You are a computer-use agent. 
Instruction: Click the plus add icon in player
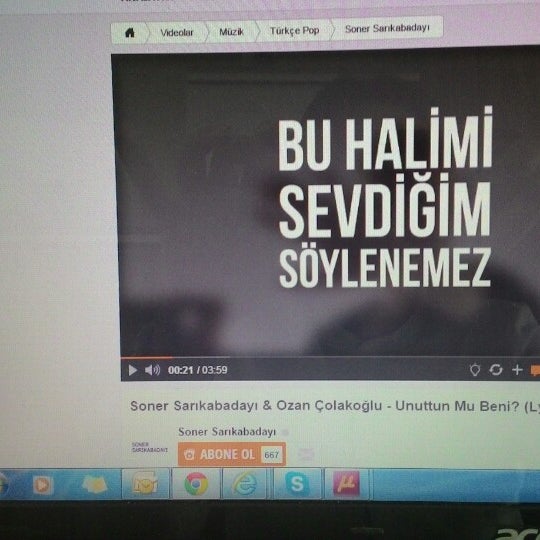click(x=517, y=370)
